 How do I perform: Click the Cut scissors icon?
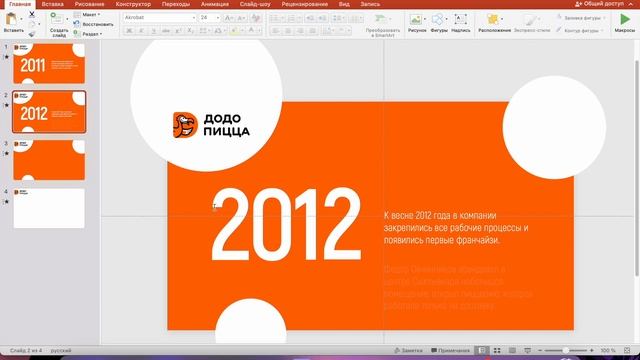[32, 14]
